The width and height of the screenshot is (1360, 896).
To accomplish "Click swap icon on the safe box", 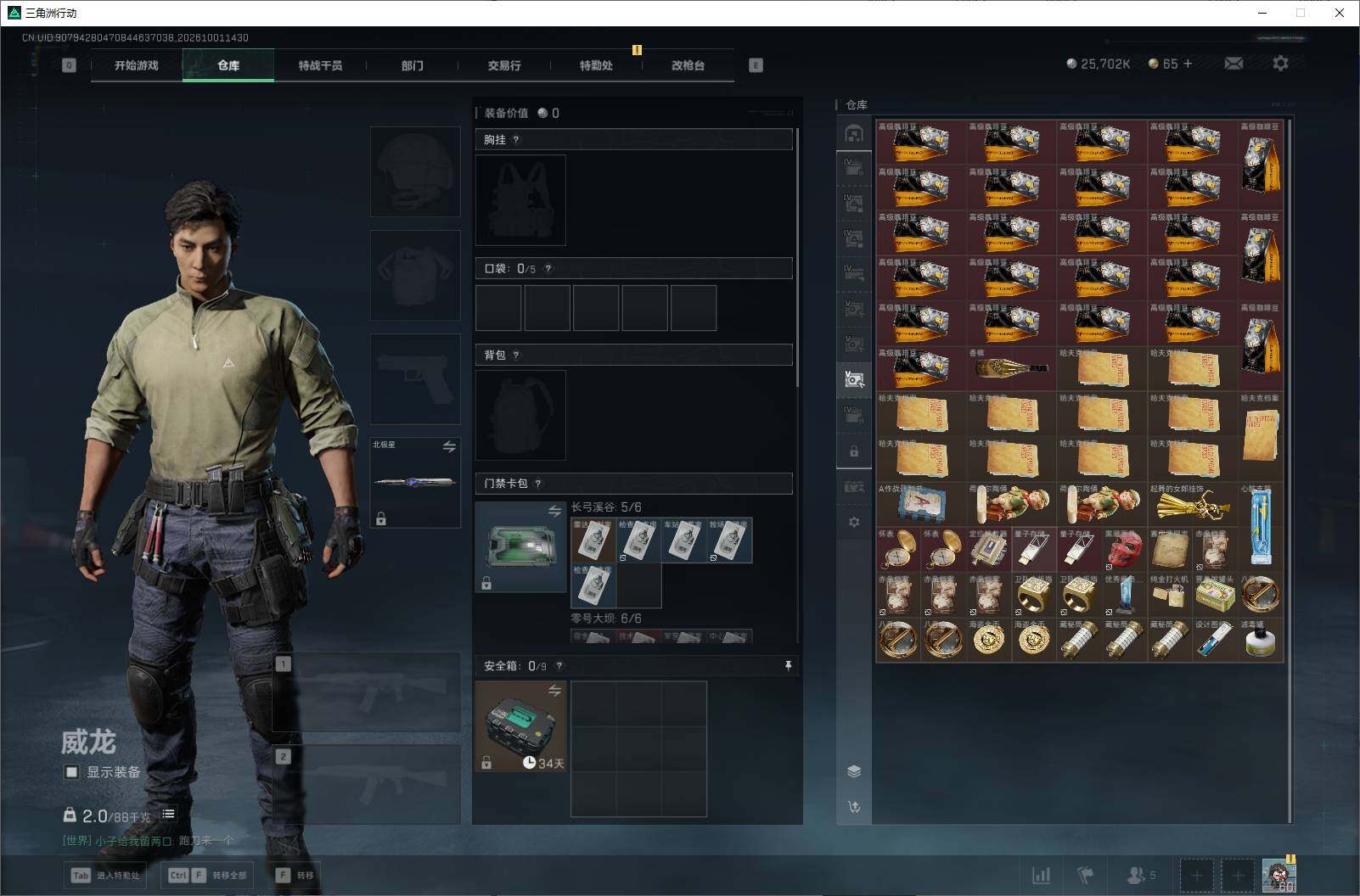I will coord(554,691).
